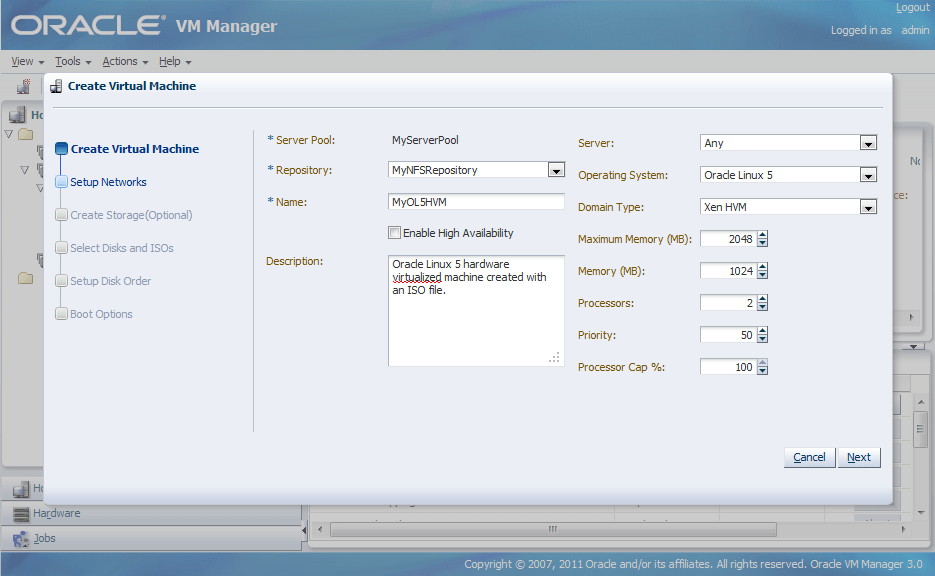Open the Jobs panel in sidebar

(151, 538)
